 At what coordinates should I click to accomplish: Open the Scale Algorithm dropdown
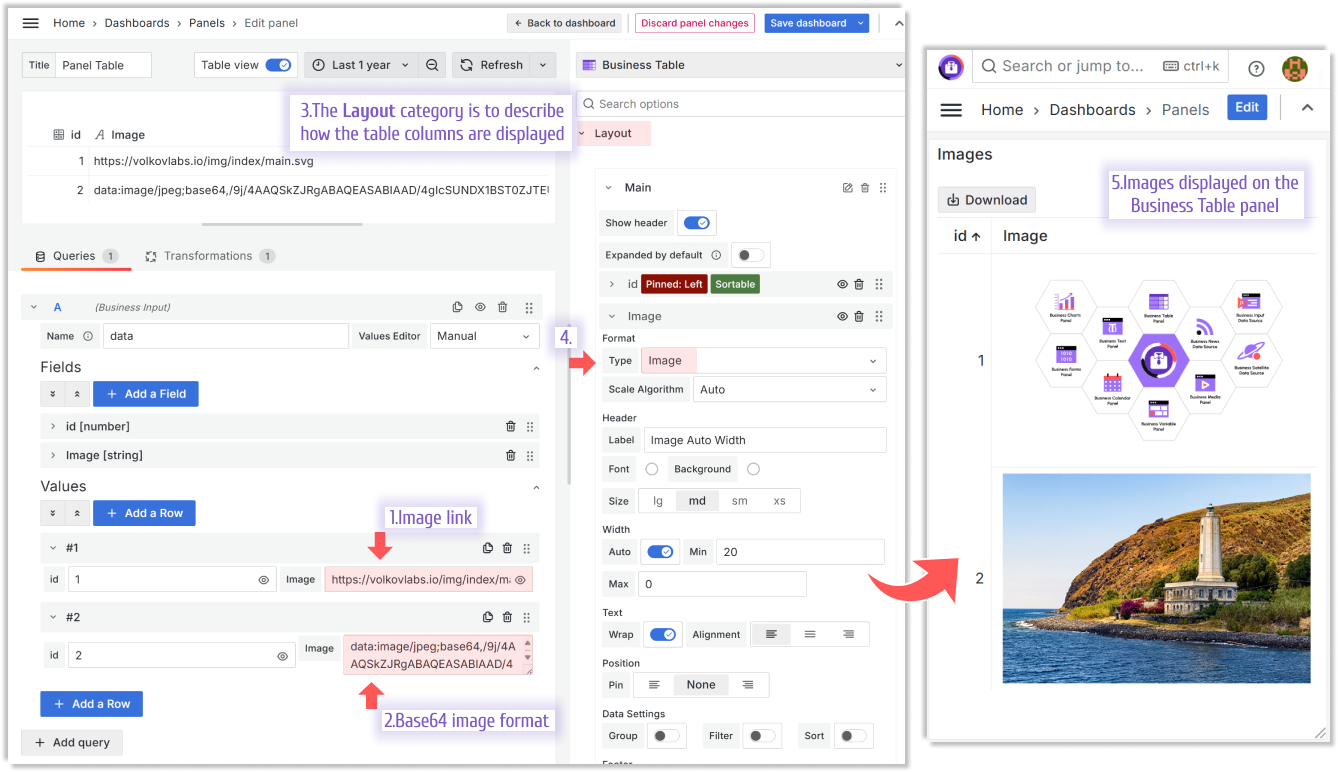pos(790,390)
